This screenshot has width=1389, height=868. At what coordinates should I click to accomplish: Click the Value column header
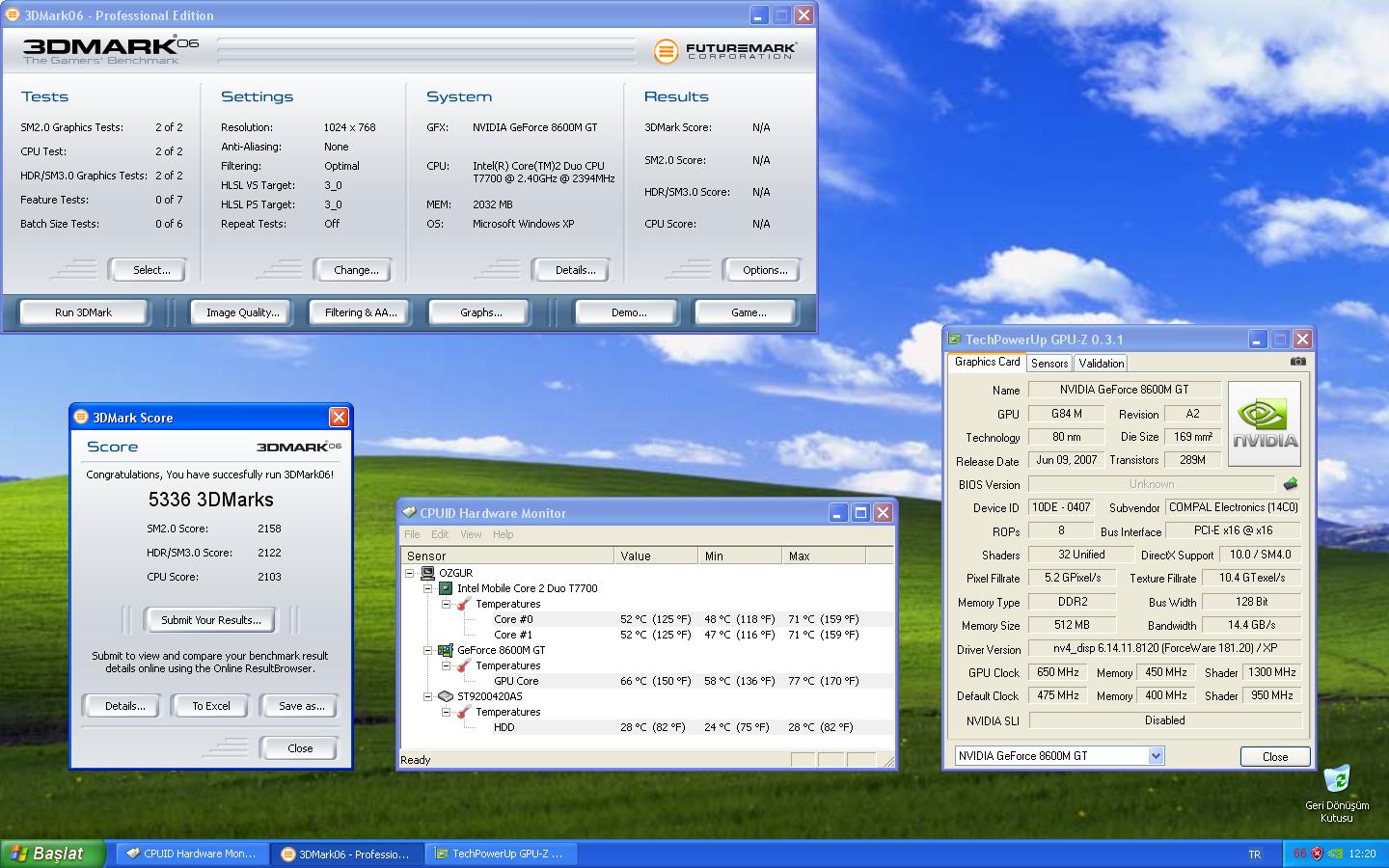pos(656,556)
